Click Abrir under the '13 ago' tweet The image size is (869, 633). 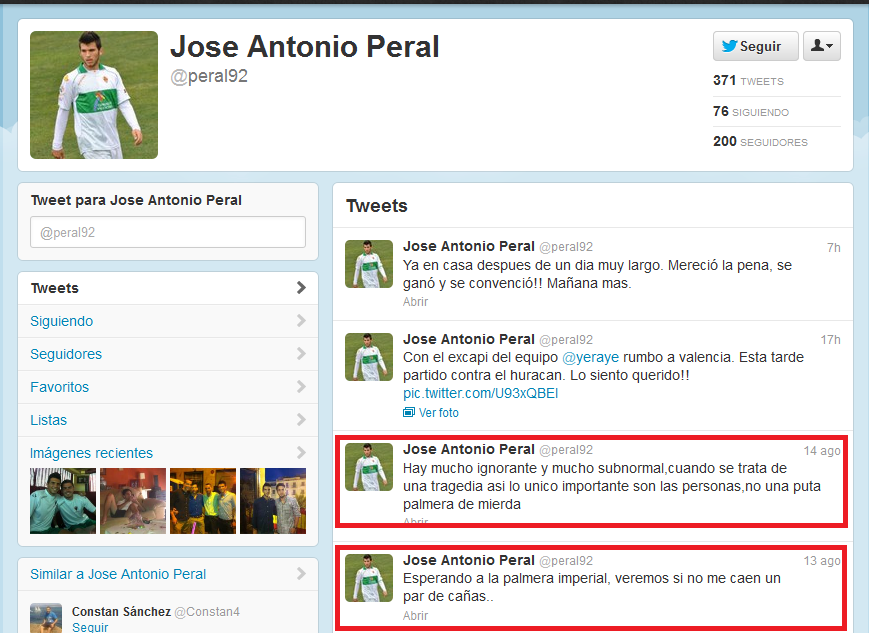coord(416,615)
